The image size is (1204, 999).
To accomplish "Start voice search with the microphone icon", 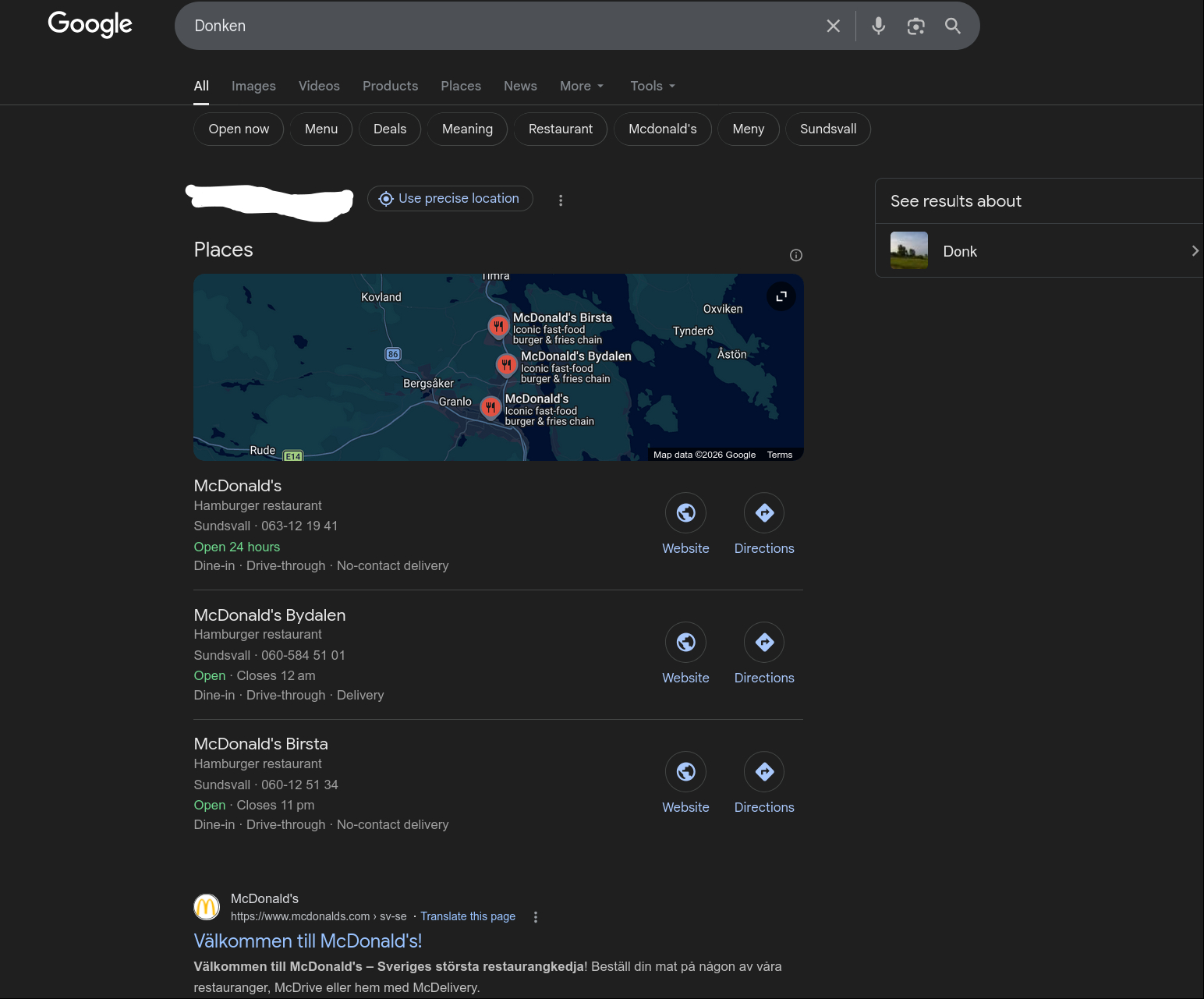I will [878, 26].
